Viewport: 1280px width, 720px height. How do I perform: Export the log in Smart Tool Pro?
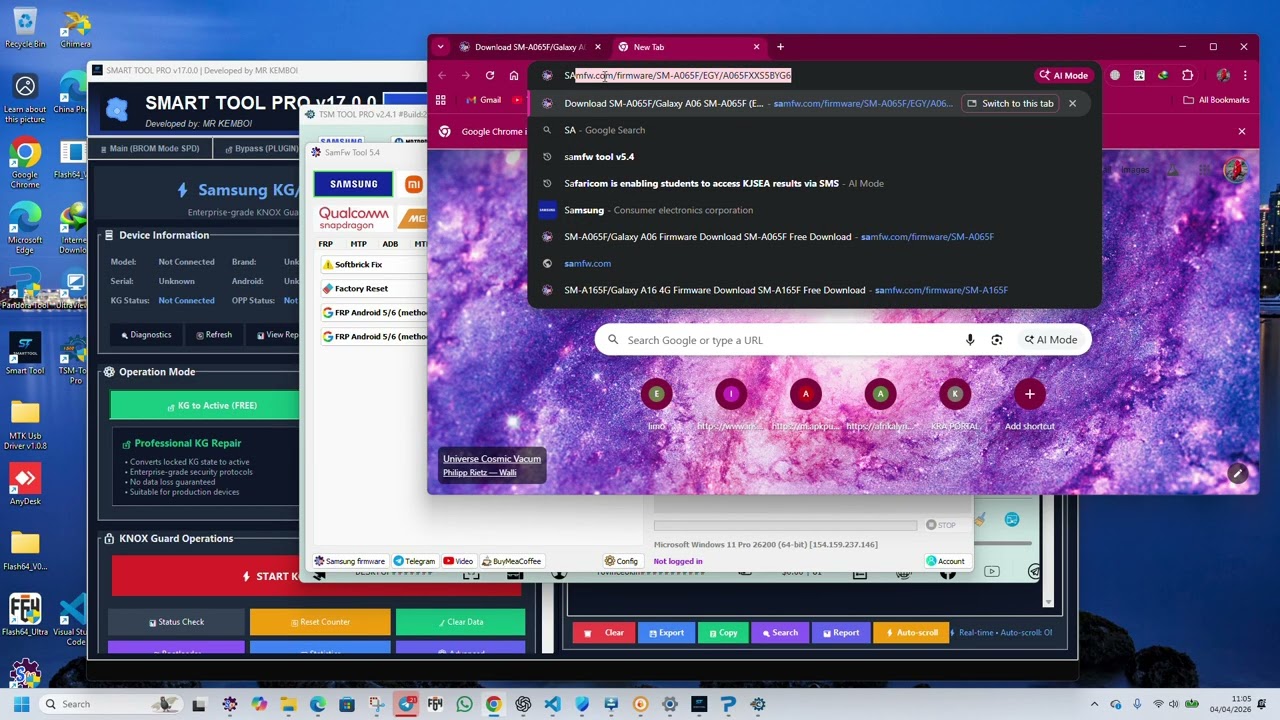coord(666,633)
